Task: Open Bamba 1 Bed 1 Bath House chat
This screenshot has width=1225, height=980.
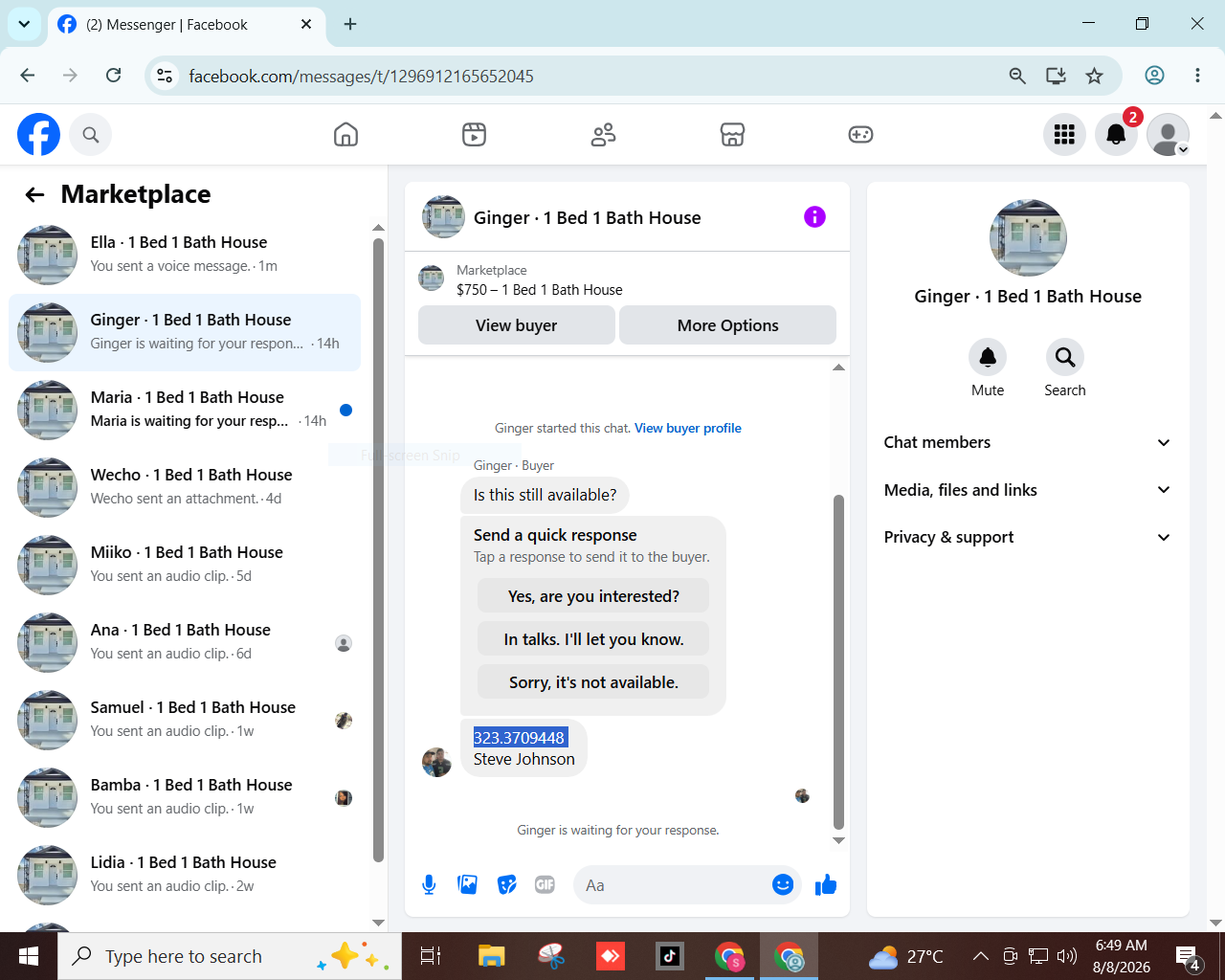Action: [x=185, y=797]
